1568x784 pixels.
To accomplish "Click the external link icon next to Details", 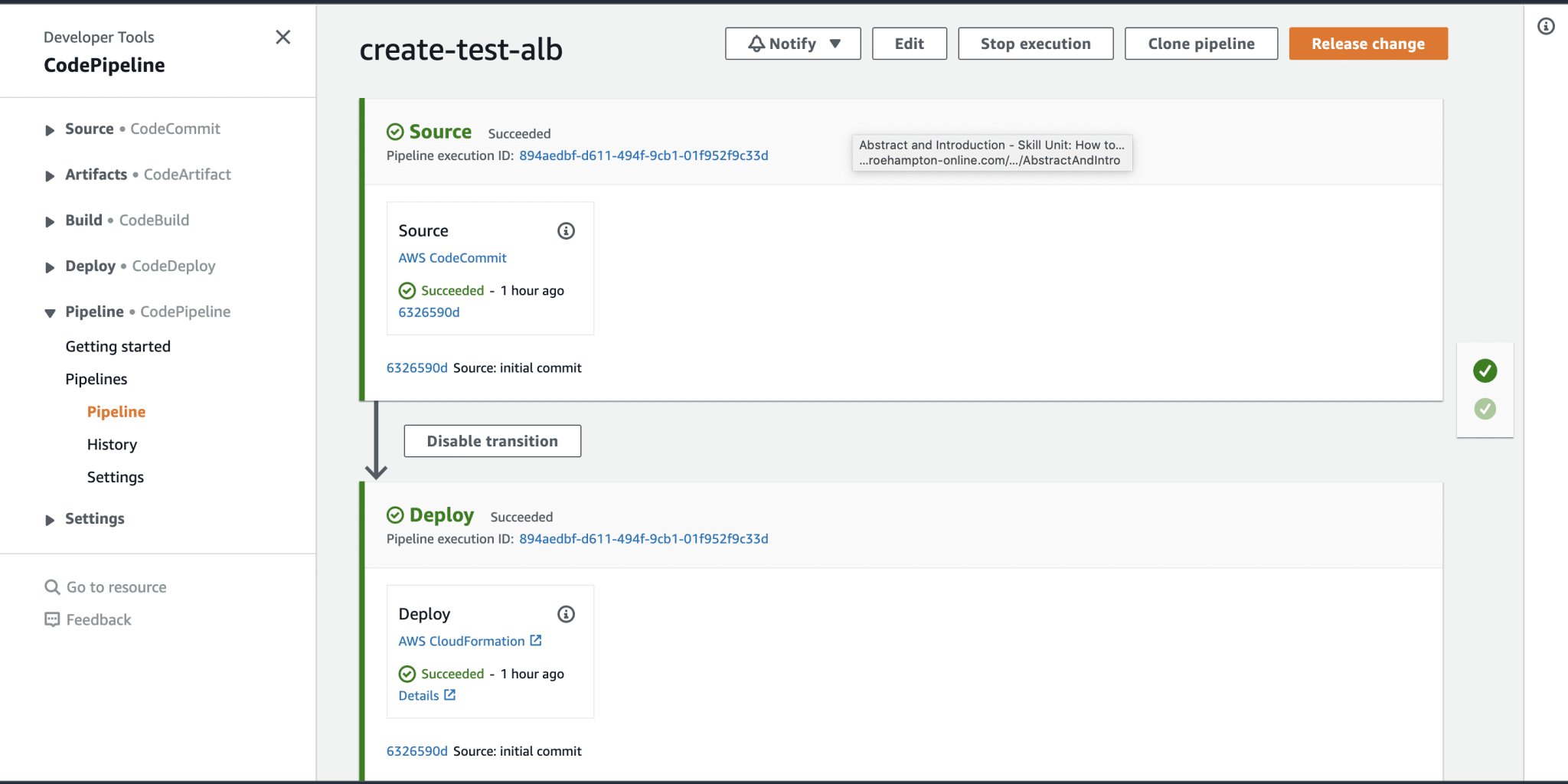I will click(x=451, y=694).
